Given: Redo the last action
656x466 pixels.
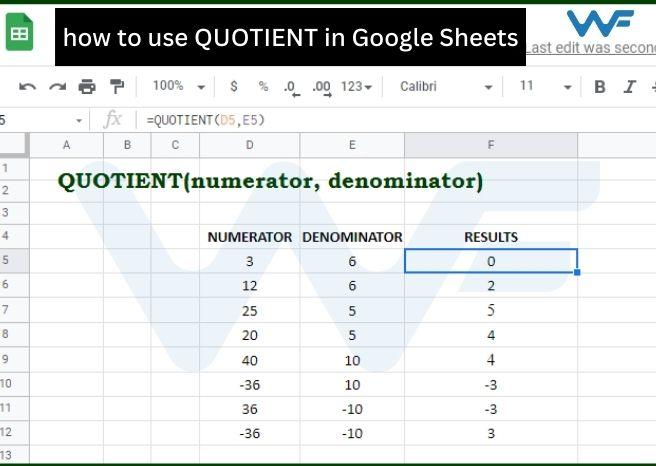Looking at the screenshot, I should 58,87.
